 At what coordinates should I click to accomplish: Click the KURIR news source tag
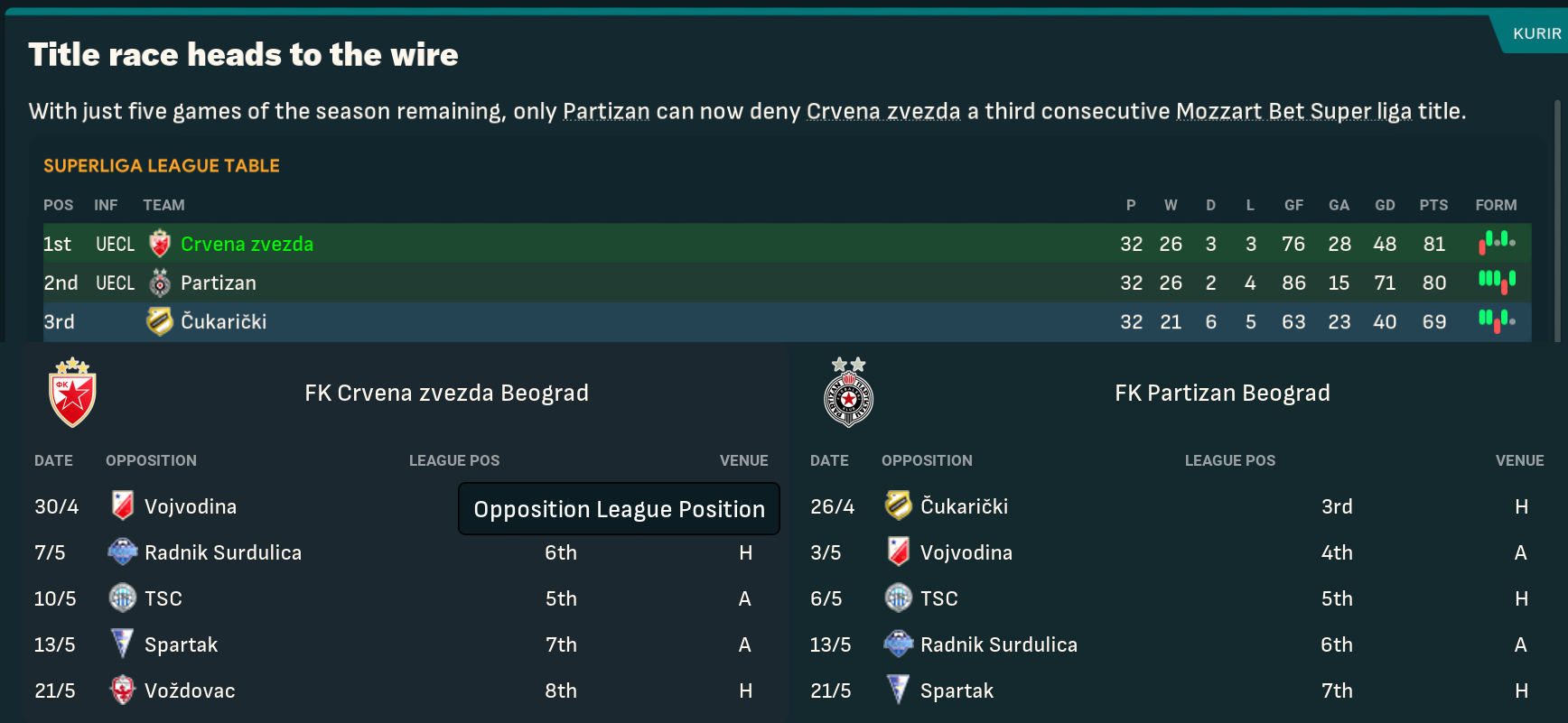click(1536, 33)
